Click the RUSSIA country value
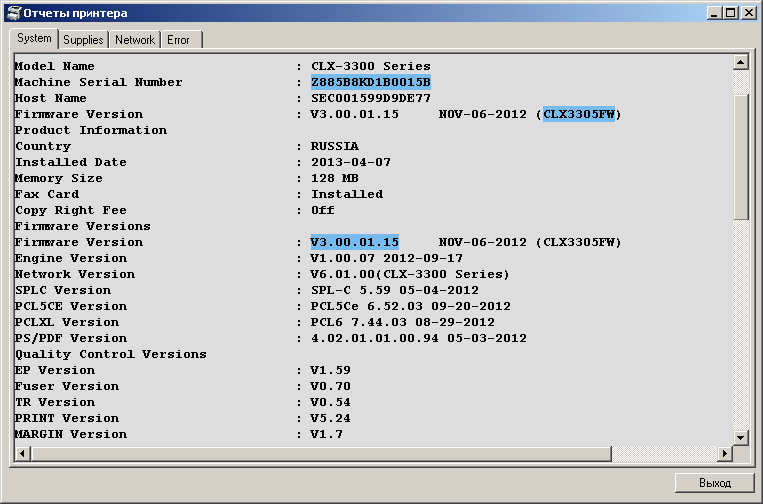 pos(335,146)
